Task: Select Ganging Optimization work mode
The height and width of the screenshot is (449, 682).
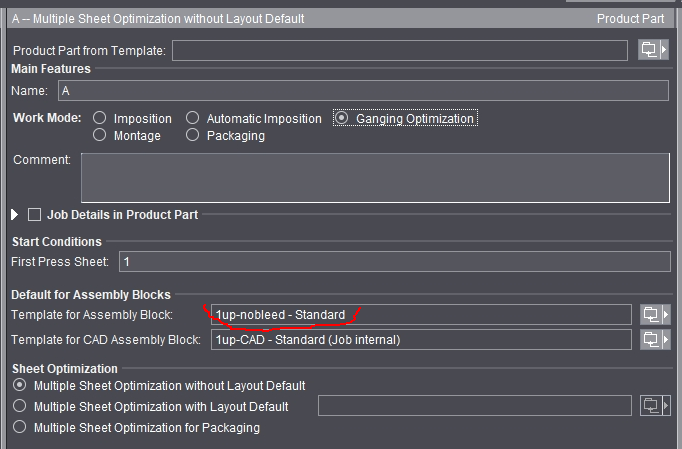Action: pos(342,118)
